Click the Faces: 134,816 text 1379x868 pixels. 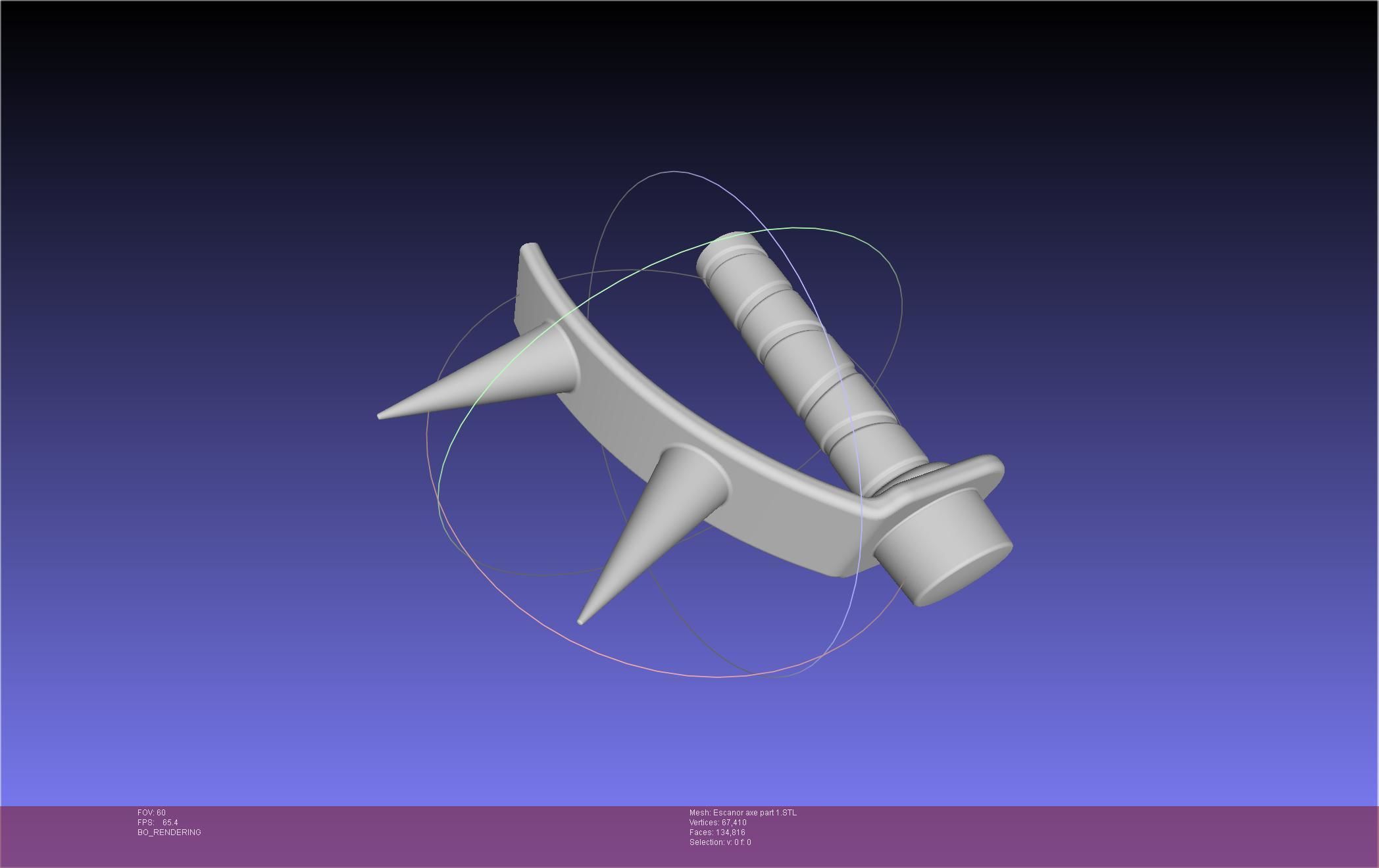click(x=717, y=832)
